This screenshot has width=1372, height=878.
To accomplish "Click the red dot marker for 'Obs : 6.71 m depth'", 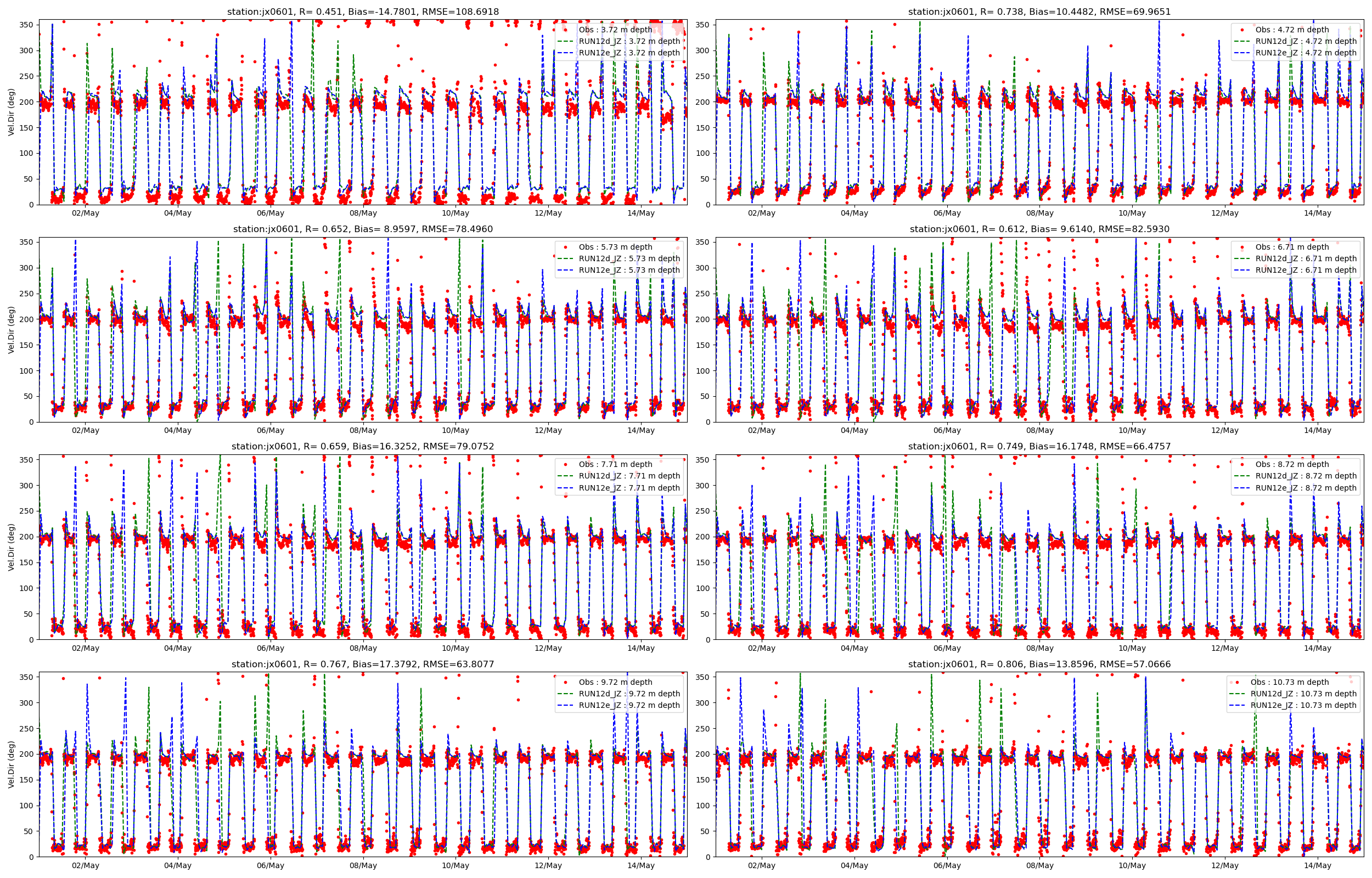I will tap(1242, 247).
